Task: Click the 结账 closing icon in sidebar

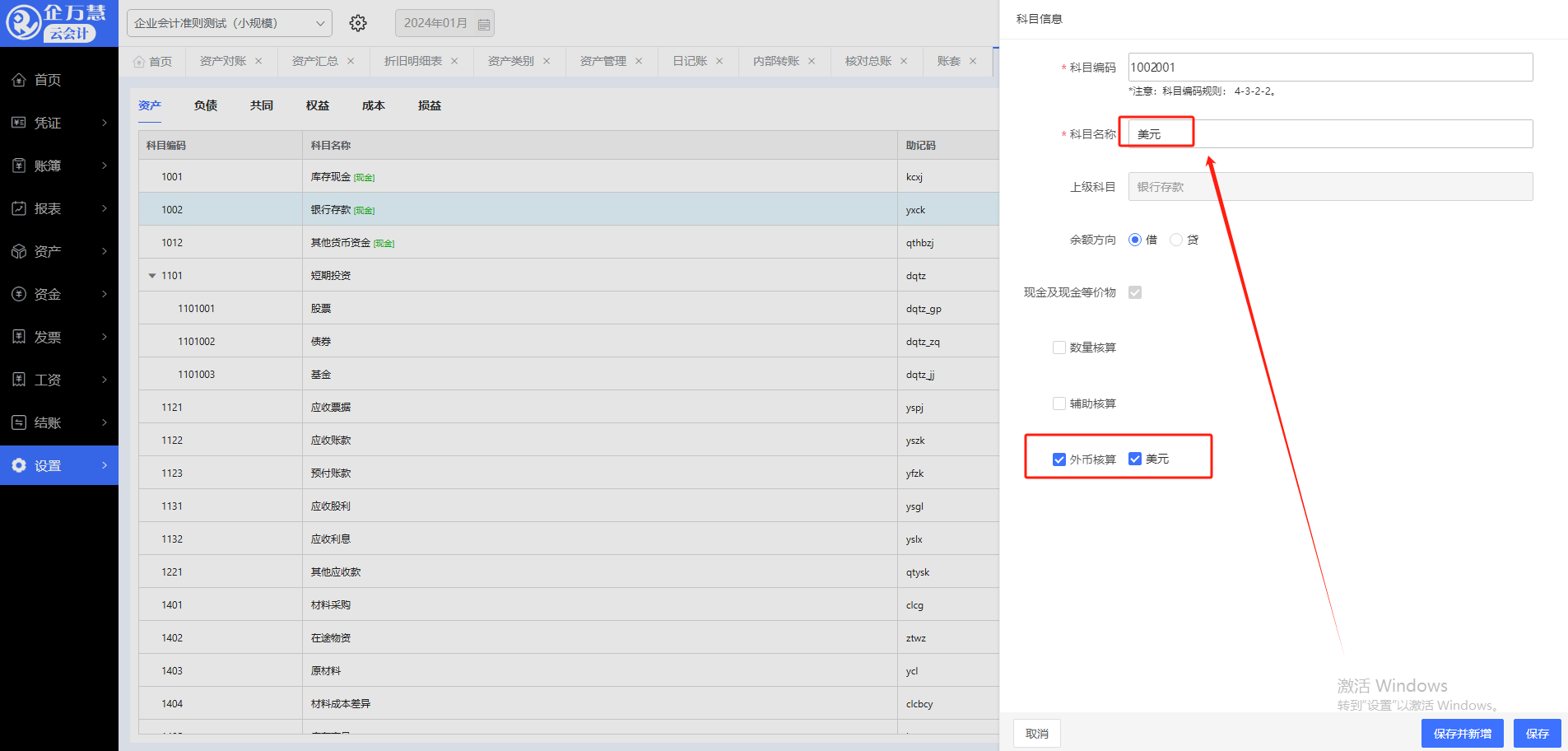Action: (19, 422)
